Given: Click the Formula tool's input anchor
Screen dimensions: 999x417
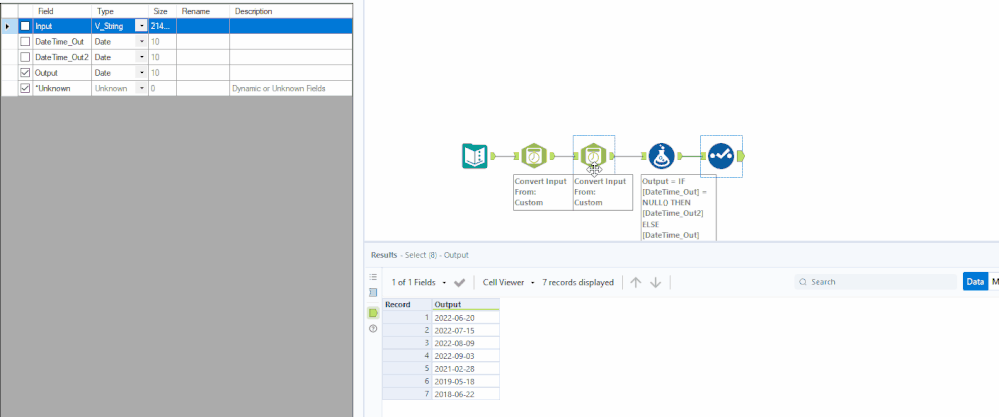Looking at the screenshot, I should point(643,156).
